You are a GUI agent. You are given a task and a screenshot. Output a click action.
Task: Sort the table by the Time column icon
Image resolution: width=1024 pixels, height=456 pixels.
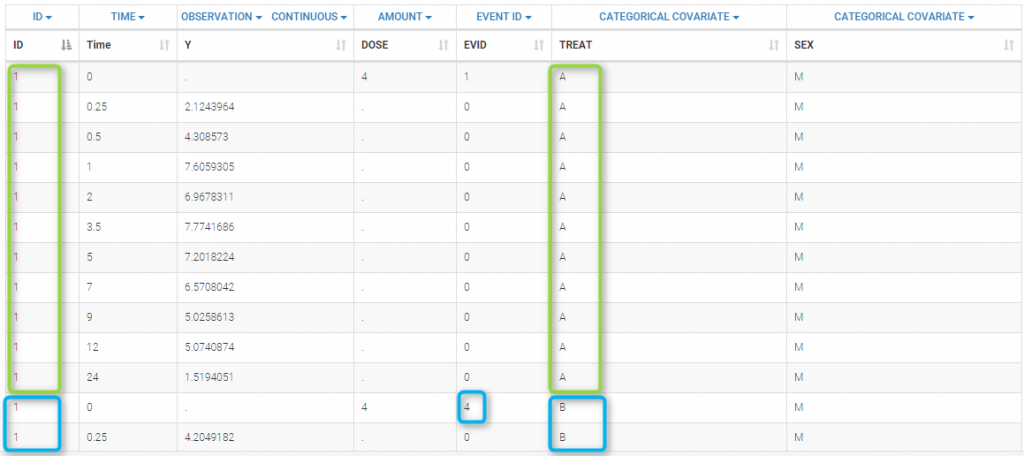click(x=164, y=45)
